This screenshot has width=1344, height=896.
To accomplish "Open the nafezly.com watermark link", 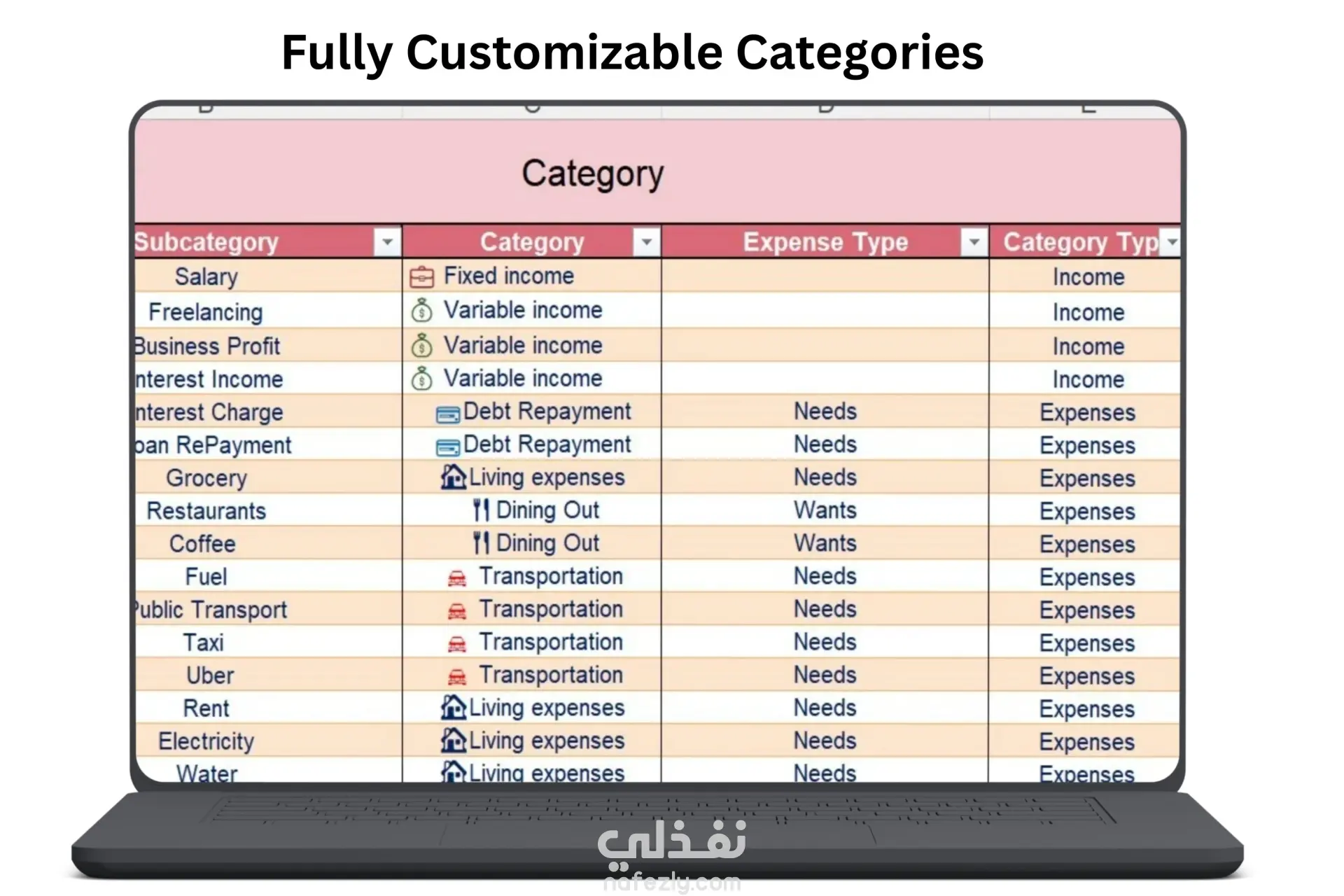I will tap(672, 883).
